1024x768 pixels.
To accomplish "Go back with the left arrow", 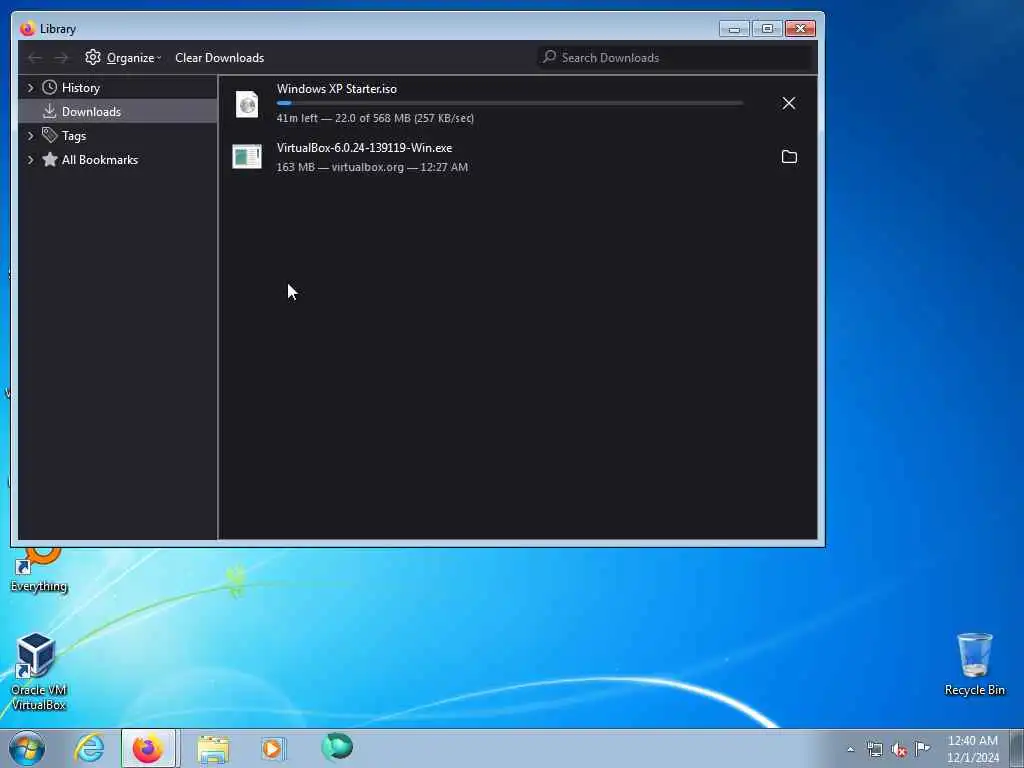I will [x=35, y=58].
